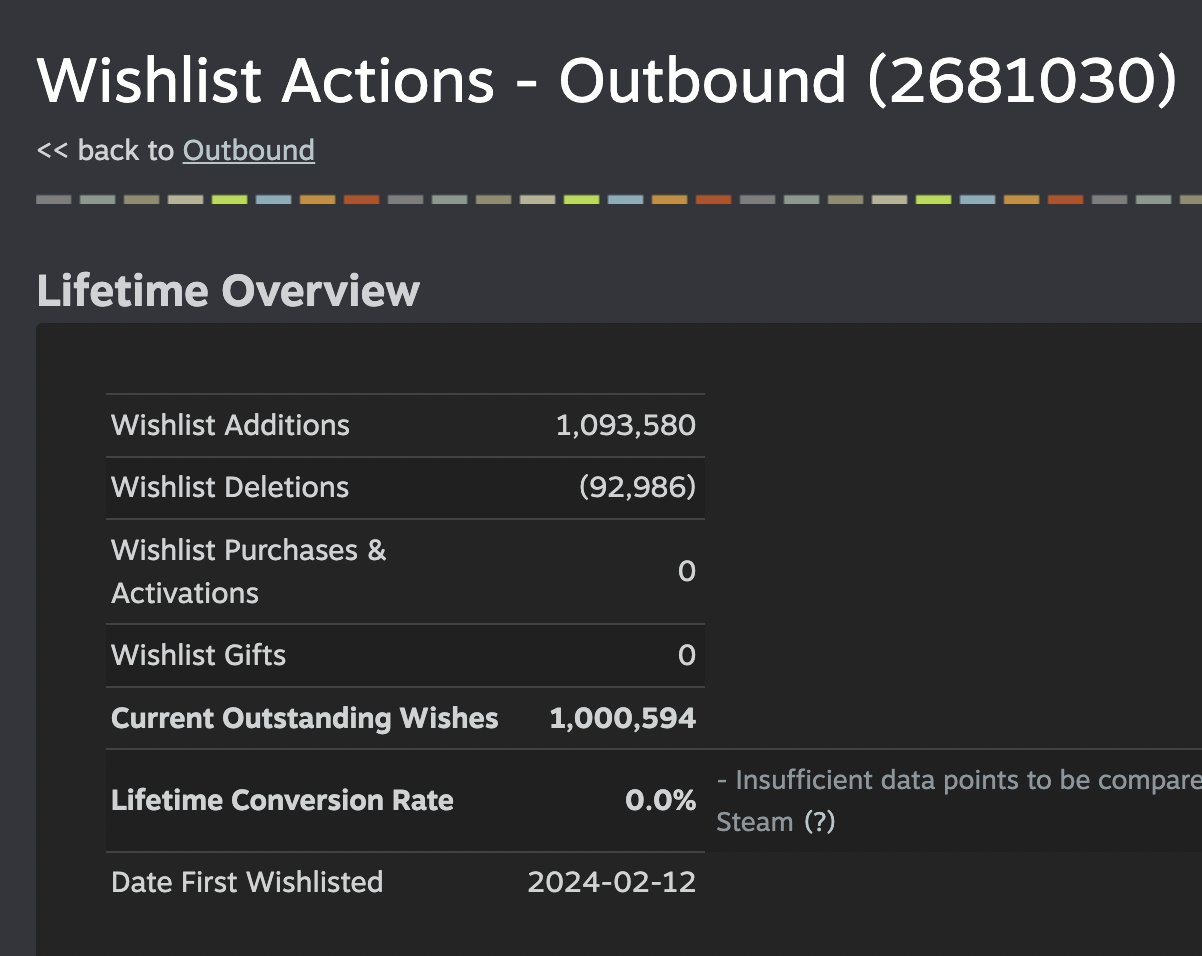
Task: Select the Wishlist Deletions row label
Action: point(230,487)
